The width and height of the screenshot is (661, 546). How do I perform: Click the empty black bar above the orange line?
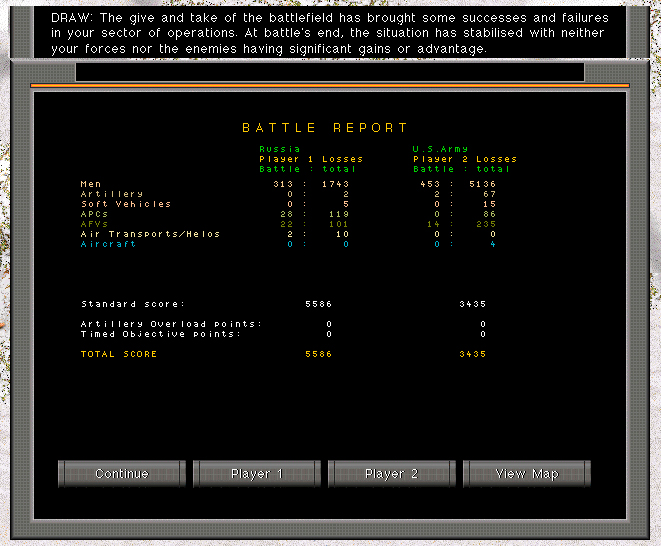coord(330,72)
